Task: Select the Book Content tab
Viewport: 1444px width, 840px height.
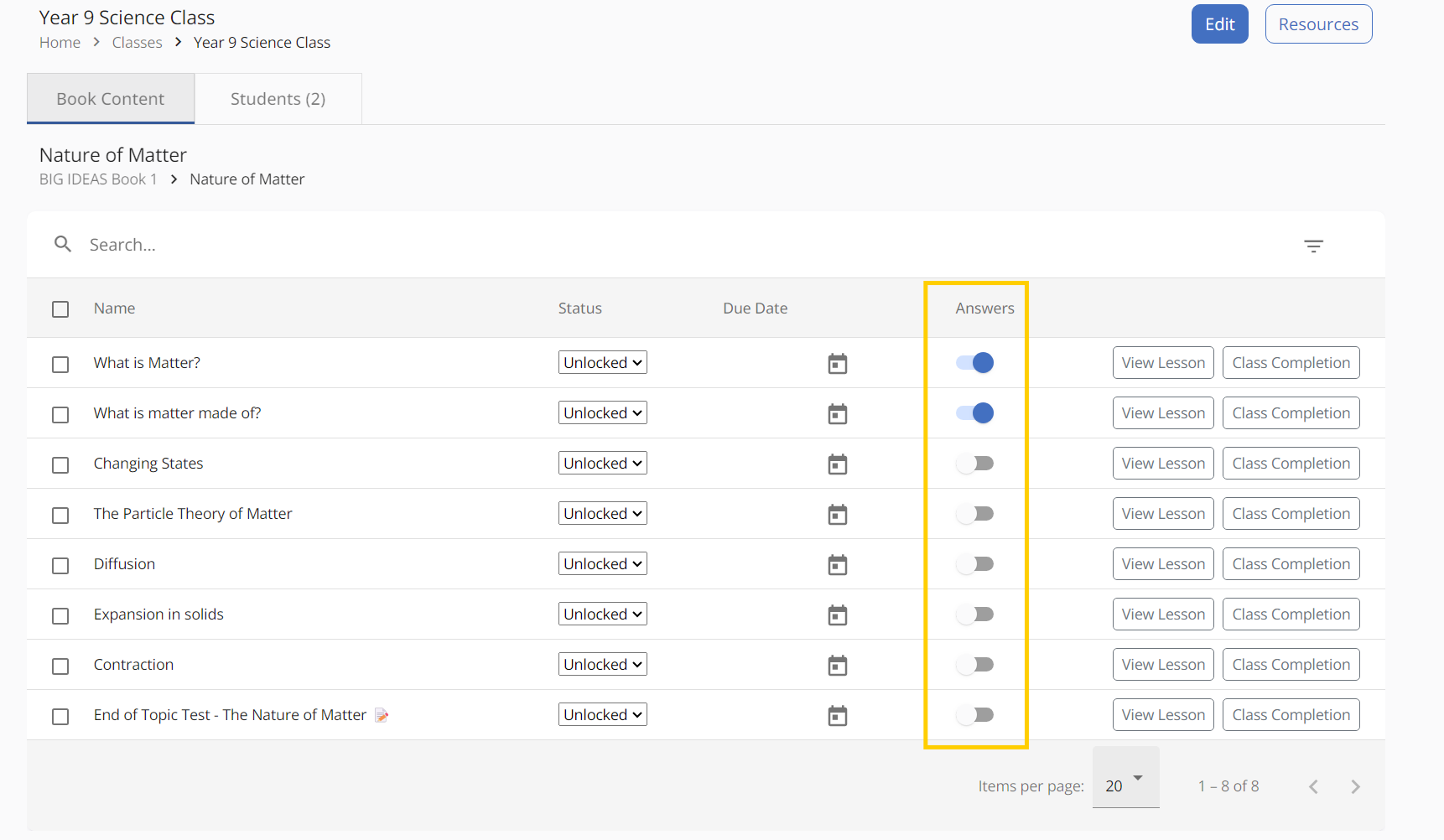Action: 111,99
